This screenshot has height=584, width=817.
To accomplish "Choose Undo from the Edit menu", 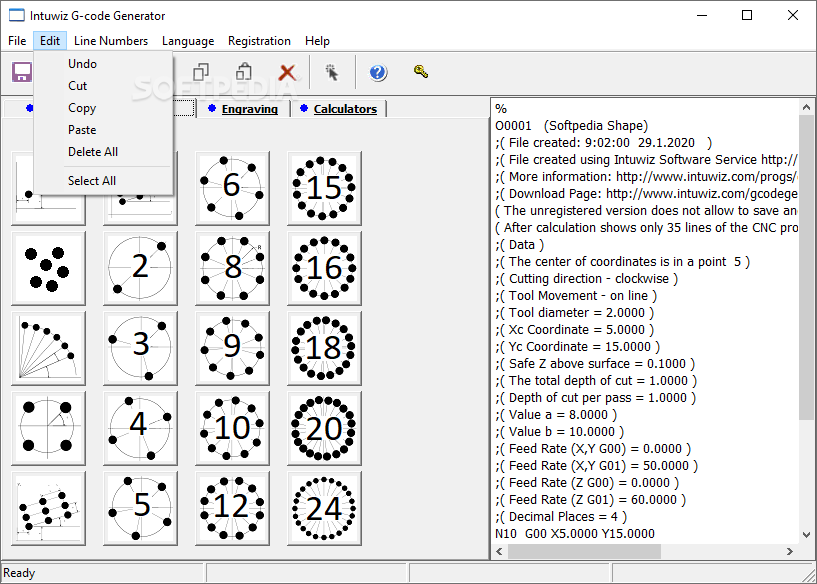I will click(103, 64).
